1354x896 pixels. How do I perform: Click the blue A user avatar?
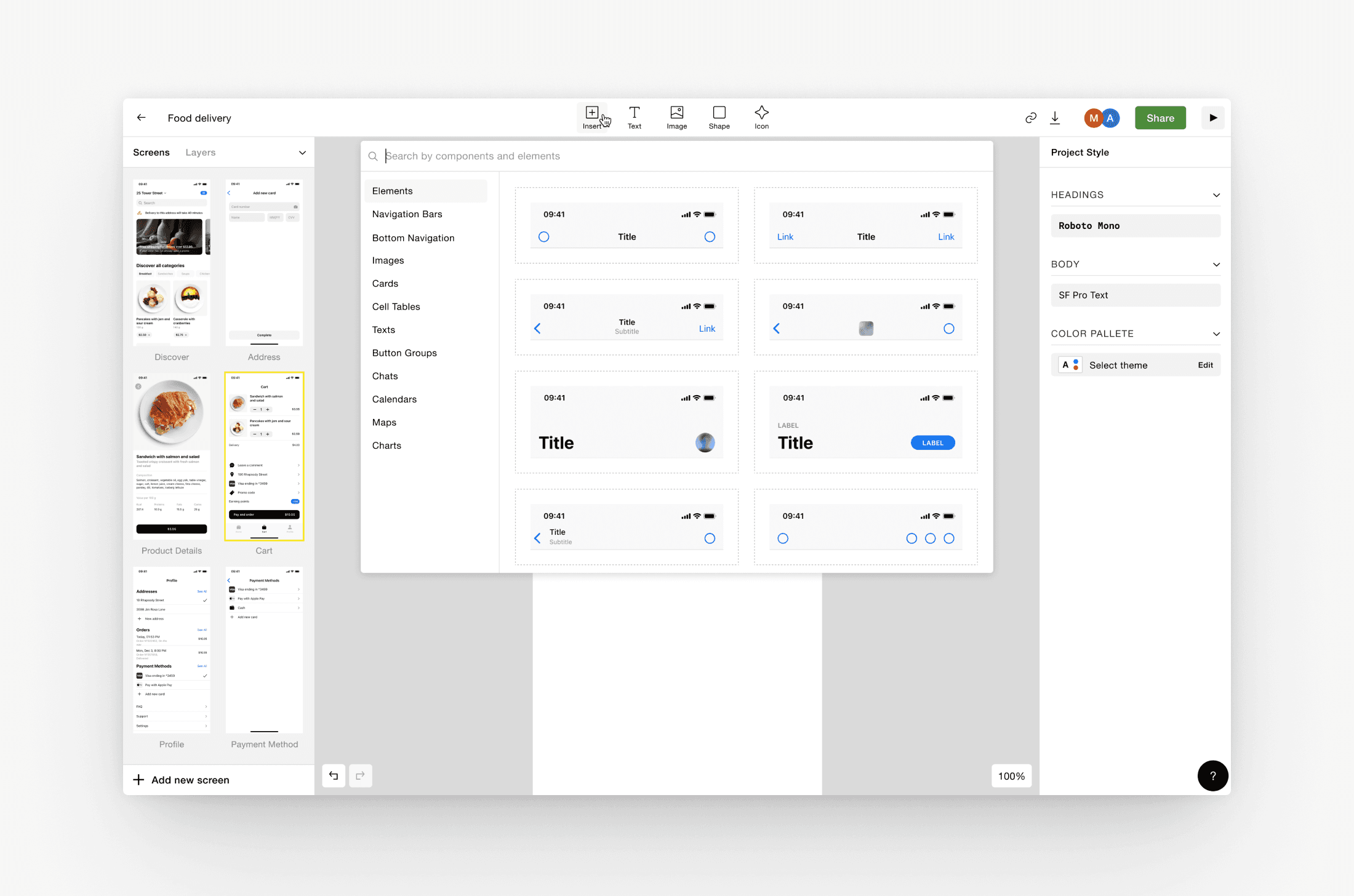point(1111,118)
